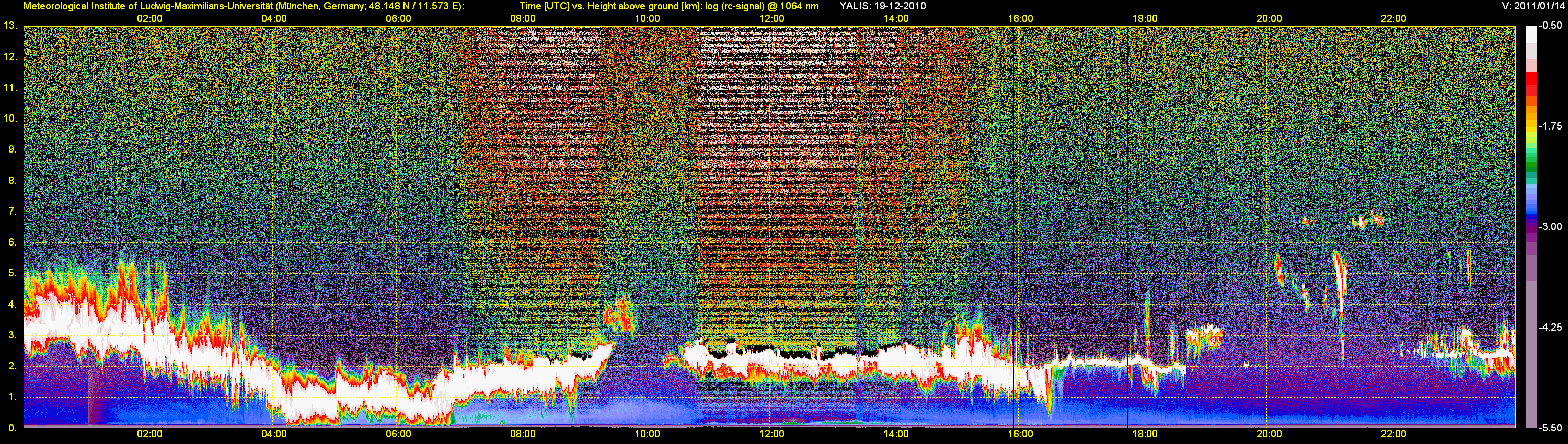The height and width of the screenshot is (444, 1568).
Task: Click the 8. km height axis label
Action: [12, 181]
